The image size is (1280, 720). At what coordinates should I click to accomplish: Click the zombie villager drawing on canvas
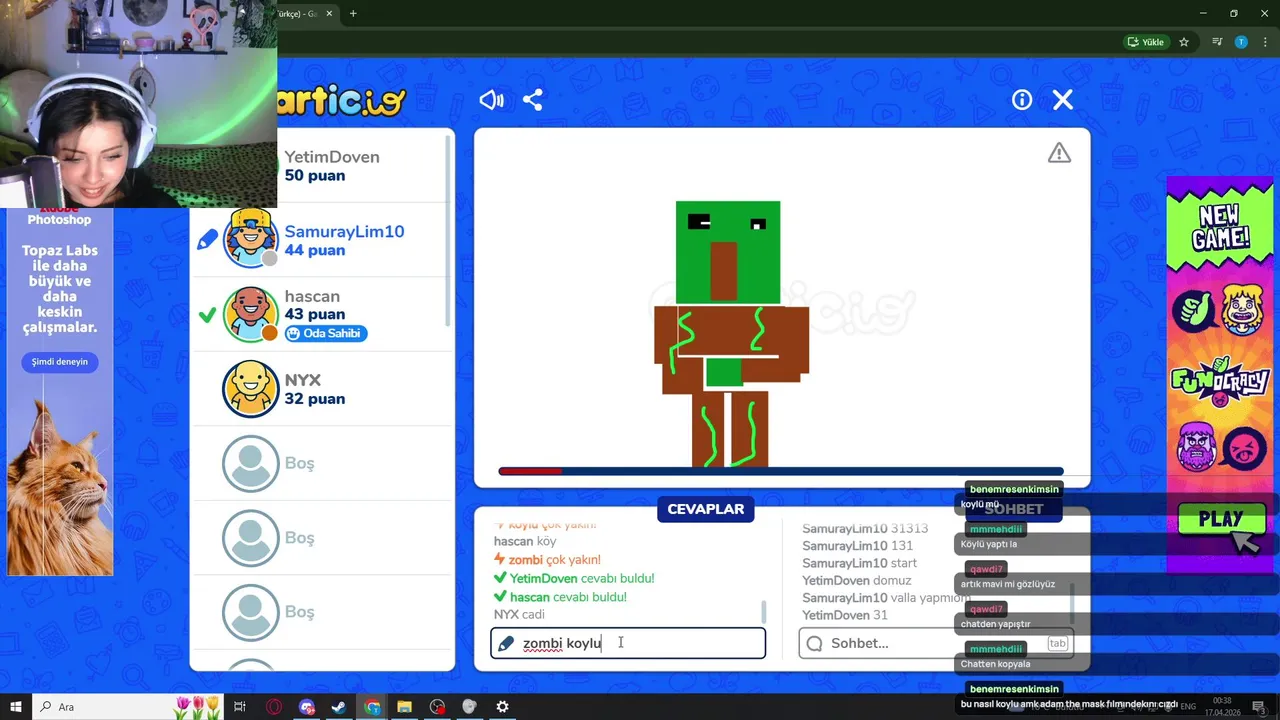[731, 334]
